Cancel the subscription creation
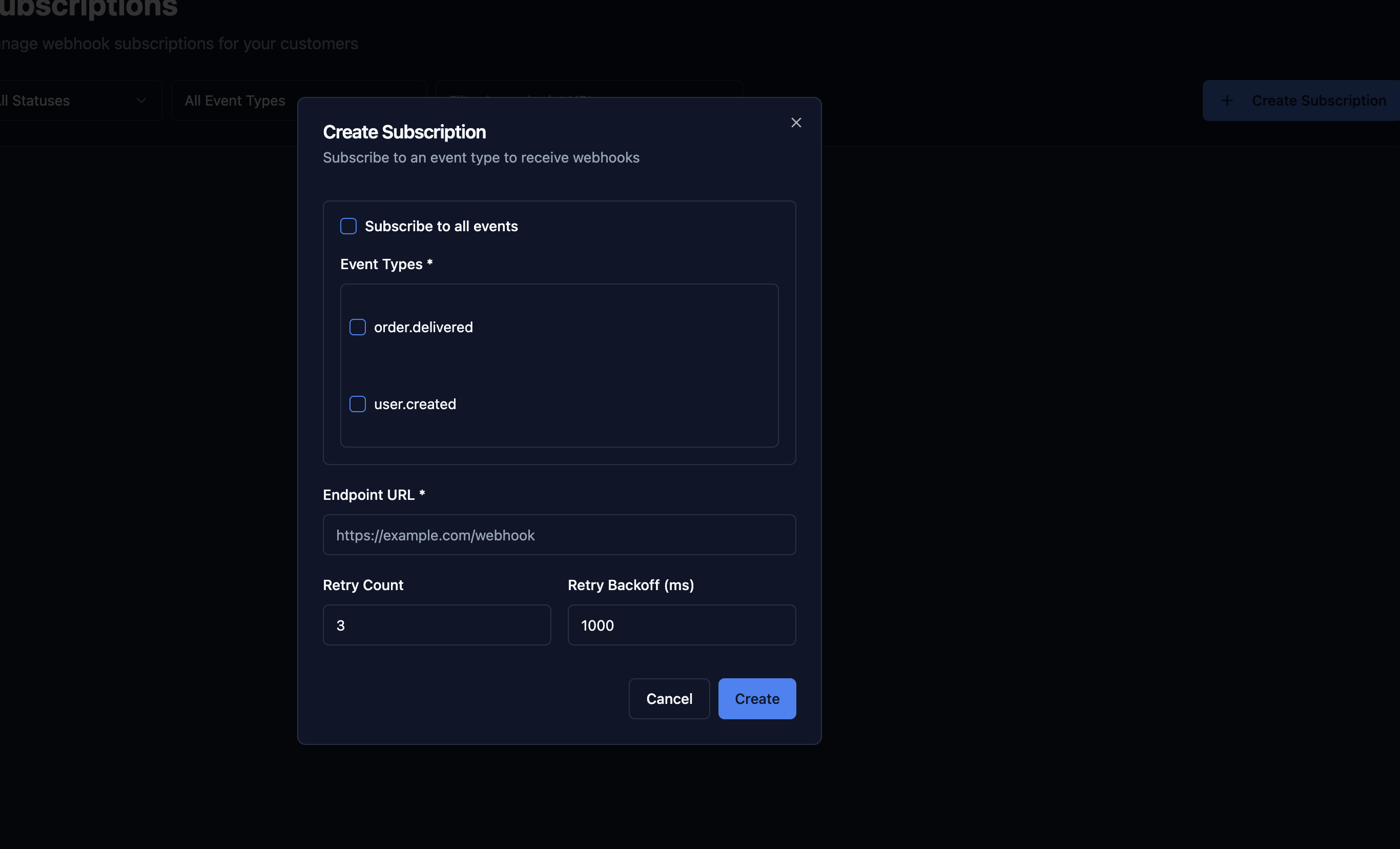Viewport: 1400px width, 849px height. tap(669, 698)
